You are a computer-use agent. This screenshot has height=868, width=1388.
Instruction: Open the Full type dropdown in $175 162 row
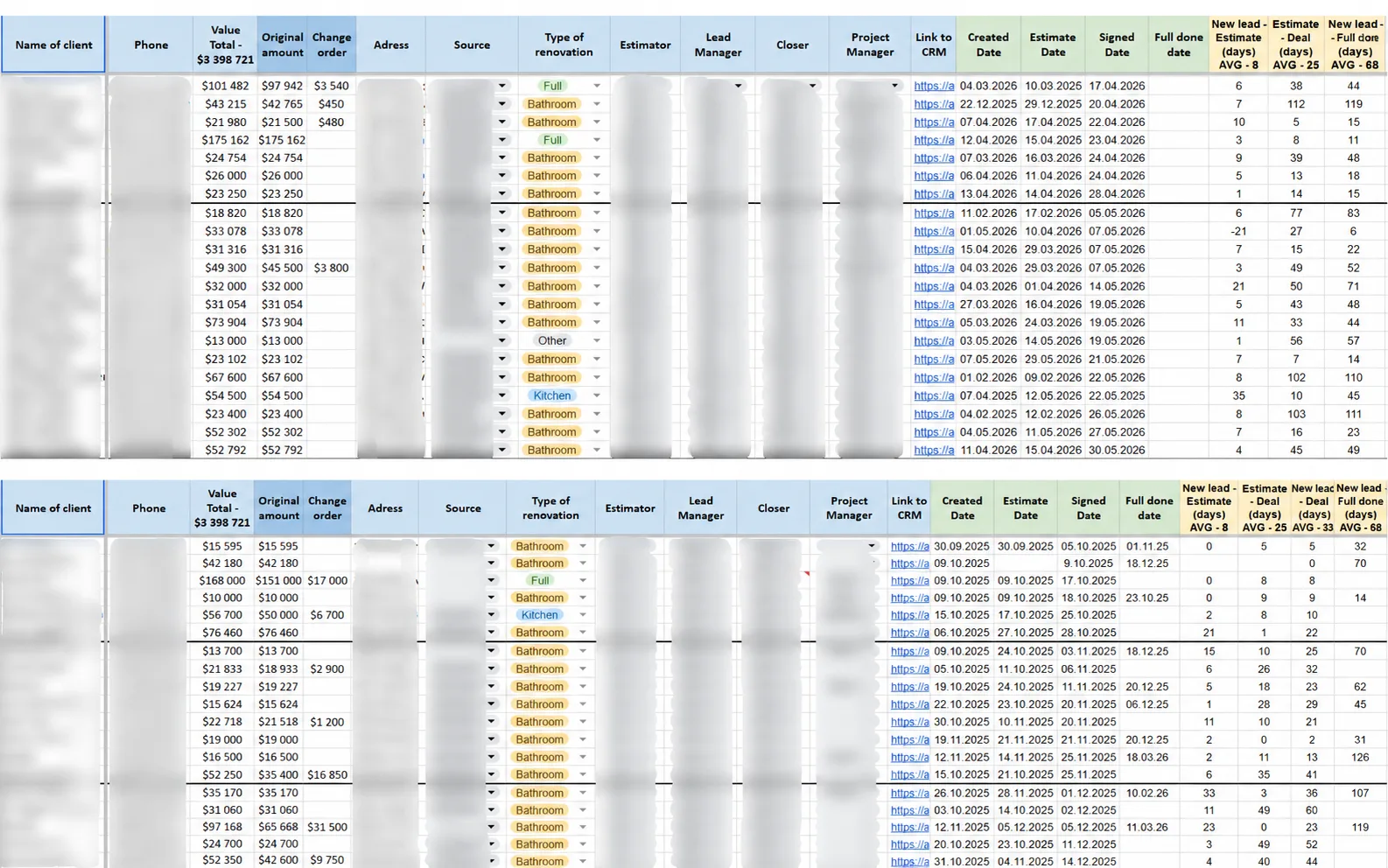[597, 140]
